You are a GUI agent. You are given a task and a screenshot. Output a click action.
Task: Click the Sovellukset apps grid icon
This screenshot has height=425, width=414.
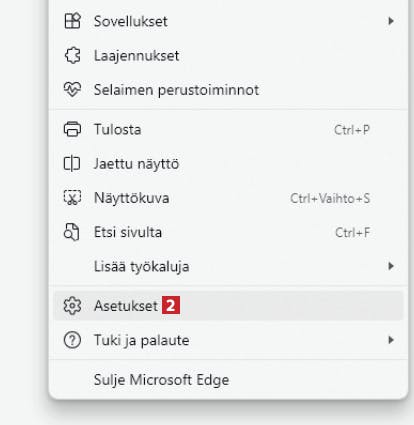click(x=72, y=21)
